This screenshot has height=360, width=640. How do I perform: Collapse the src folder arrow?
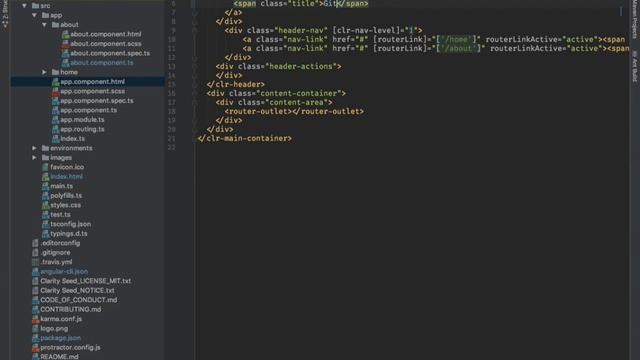click(24, 6)
